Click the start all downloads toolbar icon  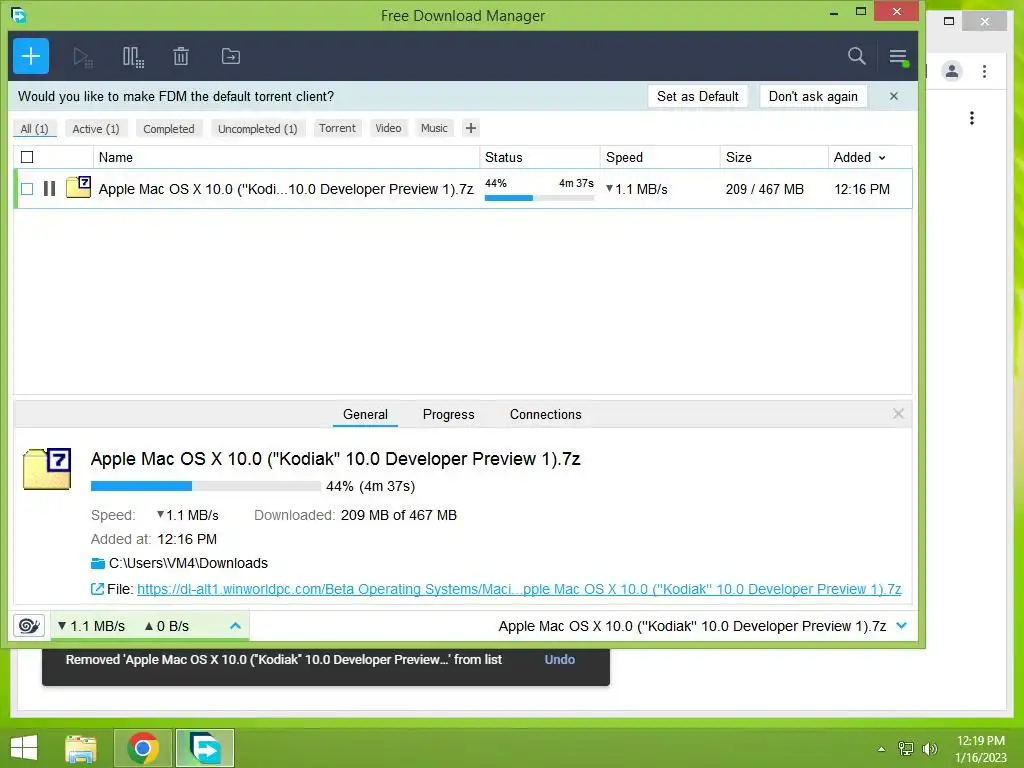pos(82,57)
